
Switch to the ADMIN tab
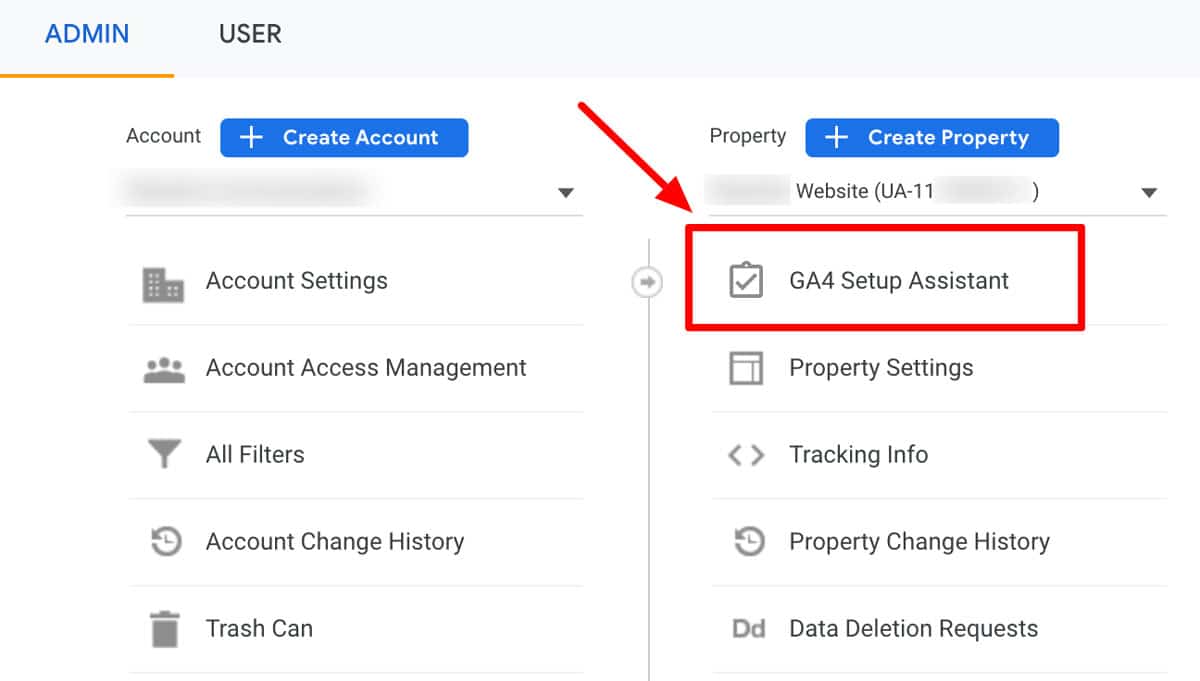pos(87,34)
